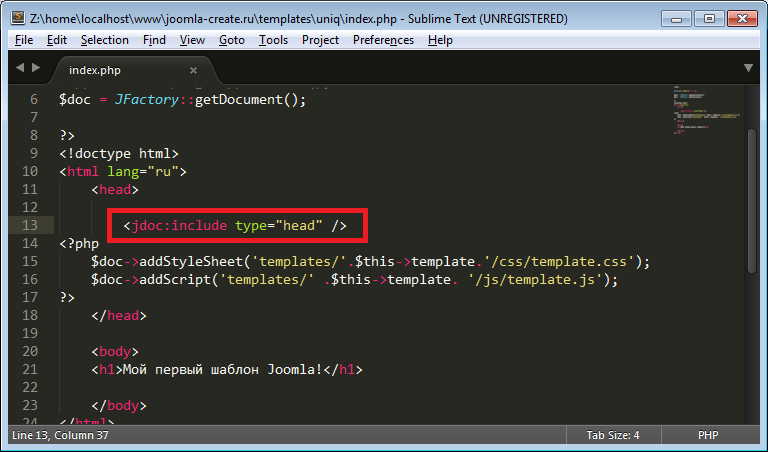Click the next tab right arrow
The image size is (768, 452).
pos(36,68)
